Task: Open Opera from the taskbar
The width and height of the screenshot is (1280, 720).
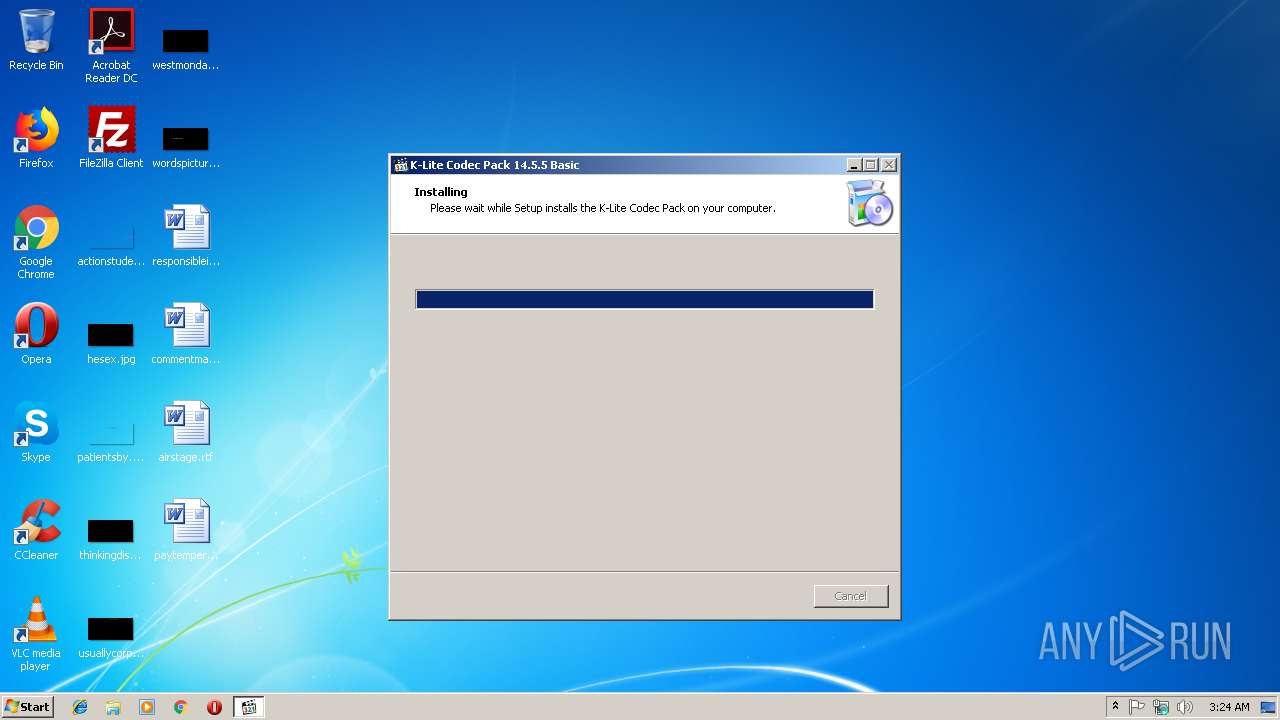Action: click(214, 707)
